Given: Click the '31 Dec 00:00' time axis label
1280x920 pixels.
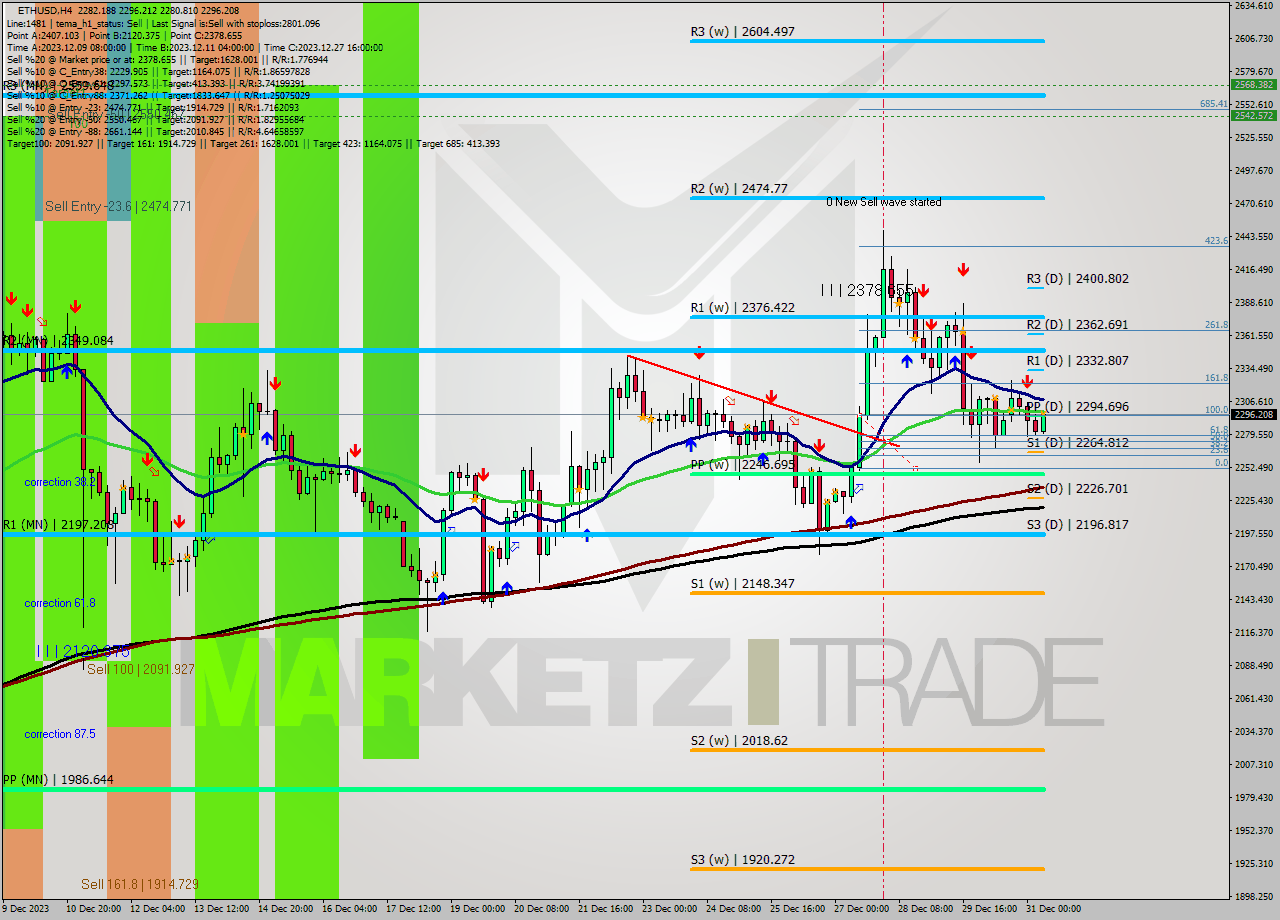Looking at the screenshot, I should point(1053,909).
